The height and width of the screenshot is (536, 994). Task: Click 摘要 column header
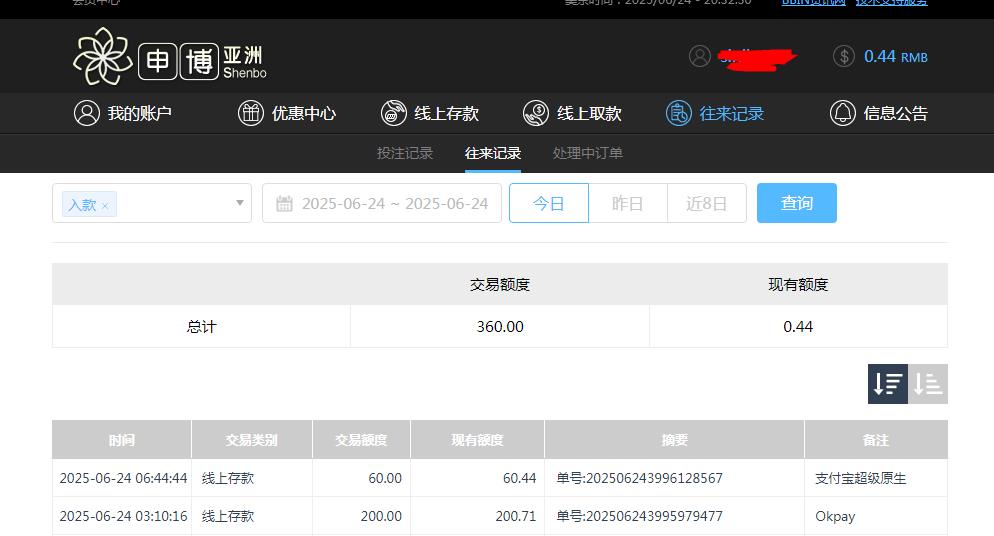[x=674, y=440]
